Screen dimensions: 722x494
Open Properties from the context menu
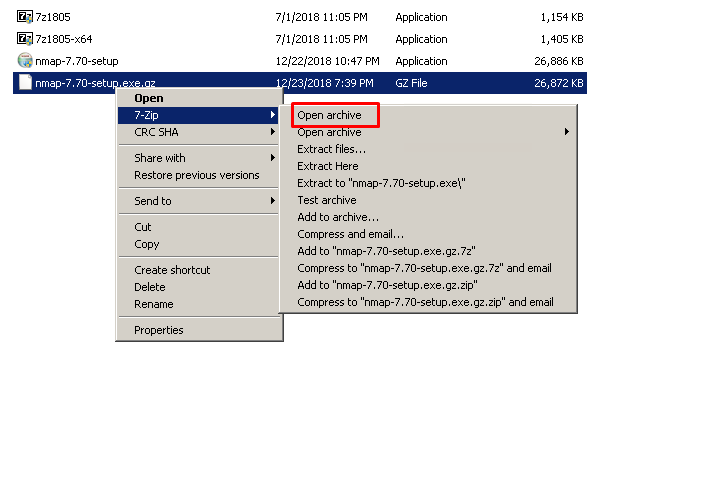[x=200, y=330]
